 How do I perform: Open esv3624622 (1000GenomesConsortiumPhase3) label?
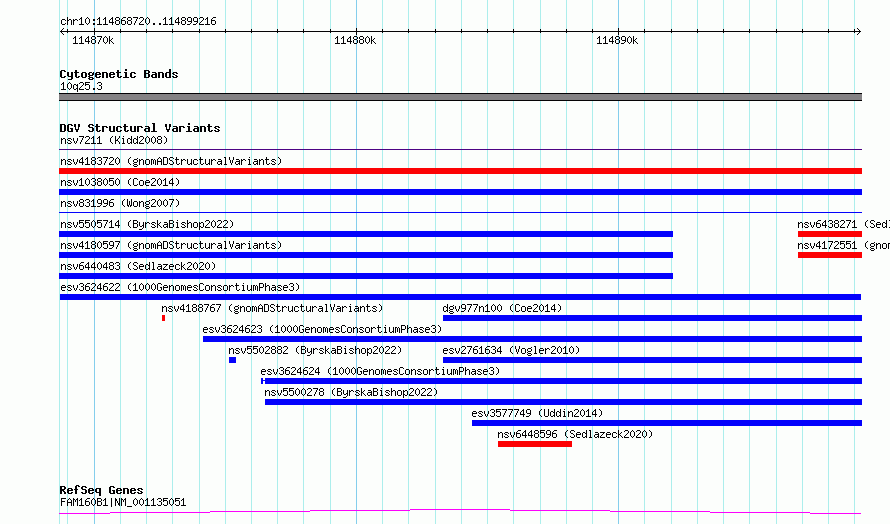tap(180, 287)
